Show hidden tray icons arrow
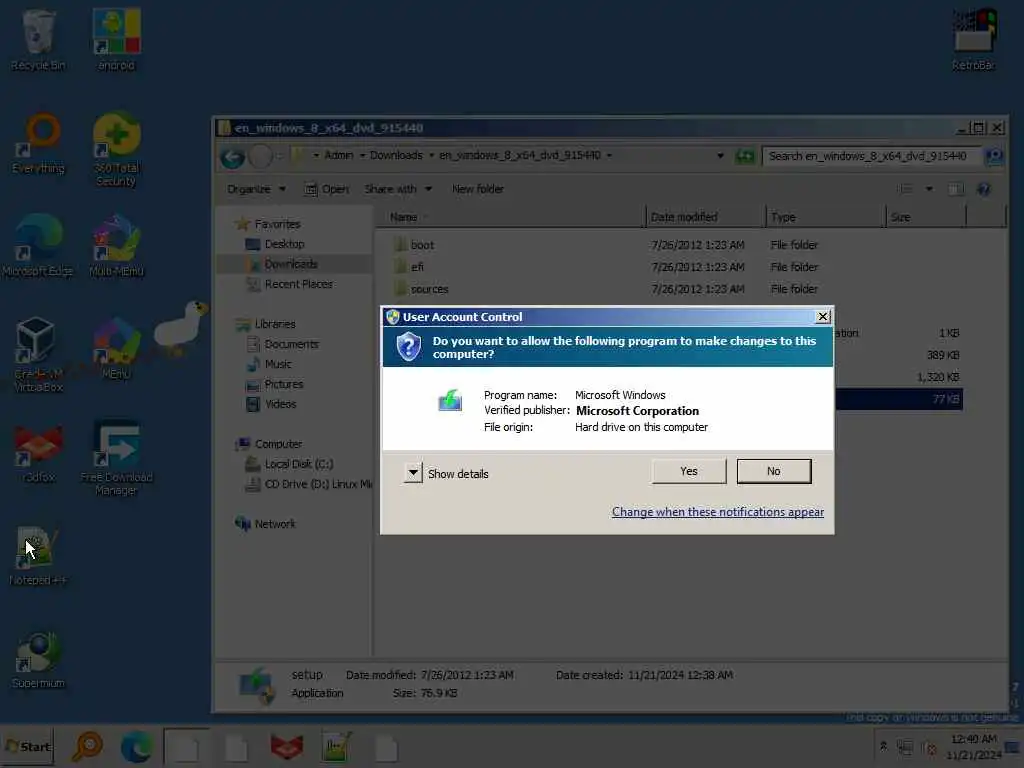Screen dimensions: 1024x768 click(x=884, y=746)
